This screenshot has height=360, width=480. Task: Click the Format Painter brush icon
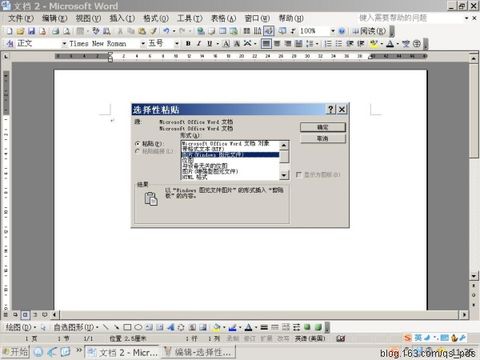pos(153,31)
